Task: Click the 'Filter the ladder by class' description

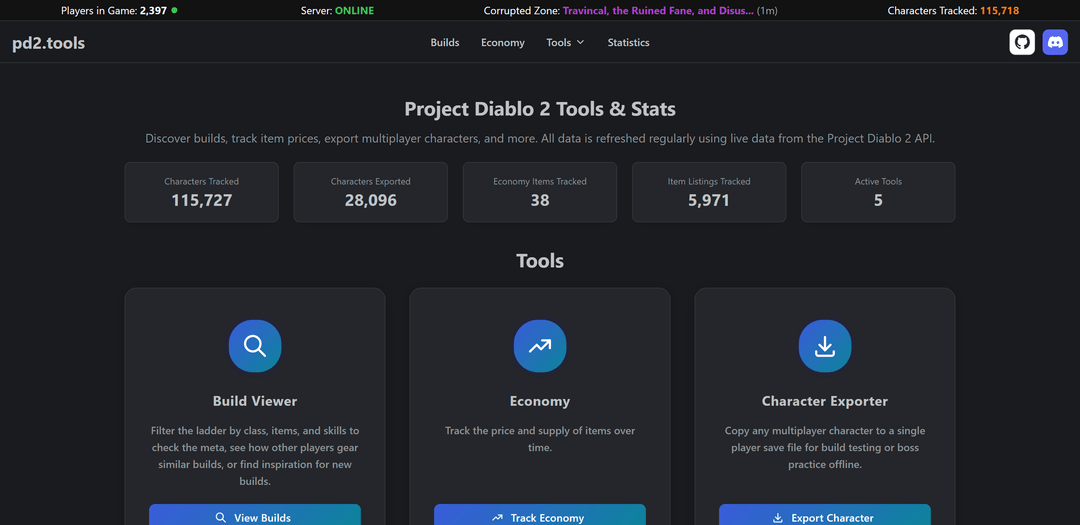Action: click(x=255, y=456)
